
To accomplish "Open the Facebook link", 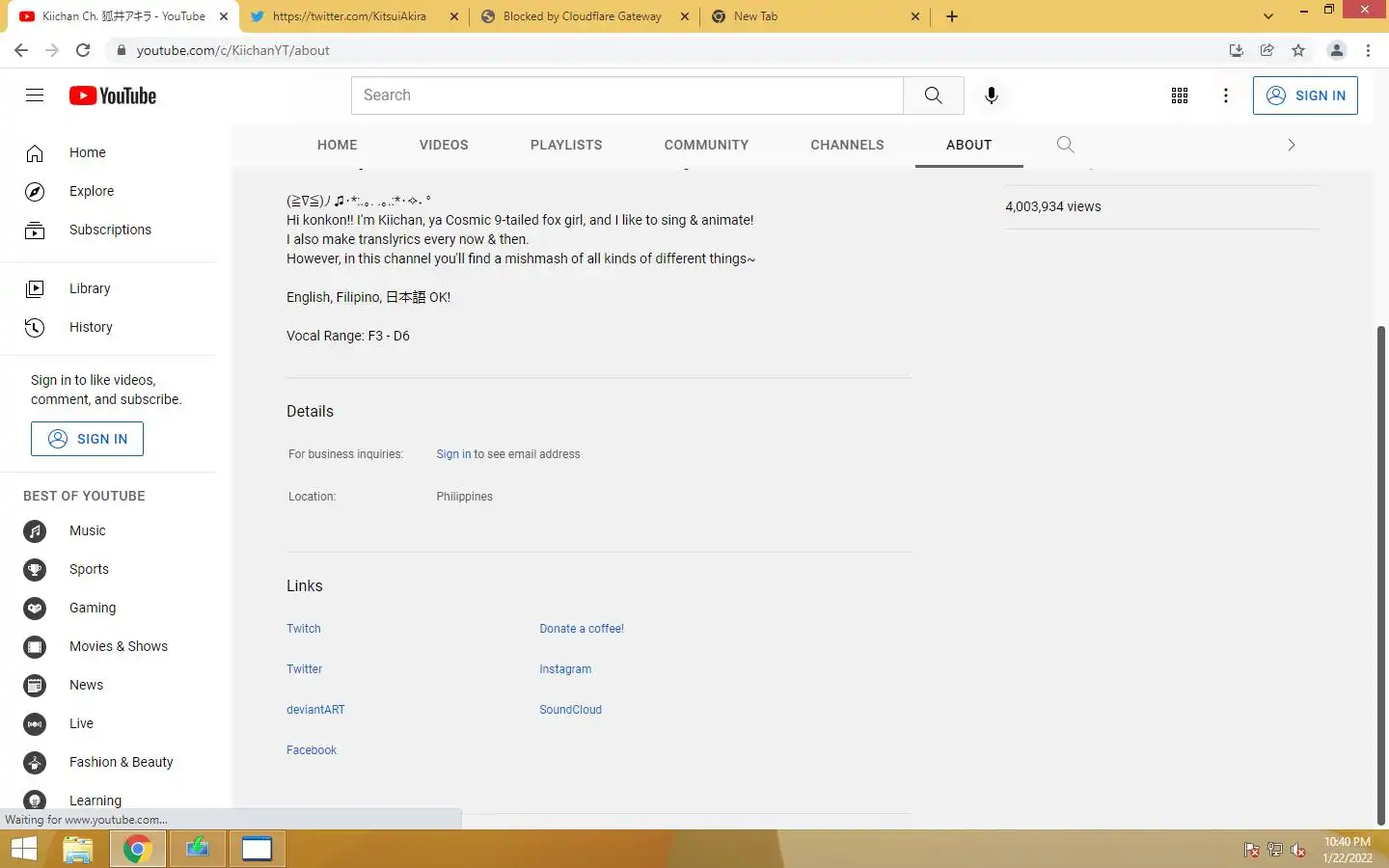I will (x=312, y=750).
